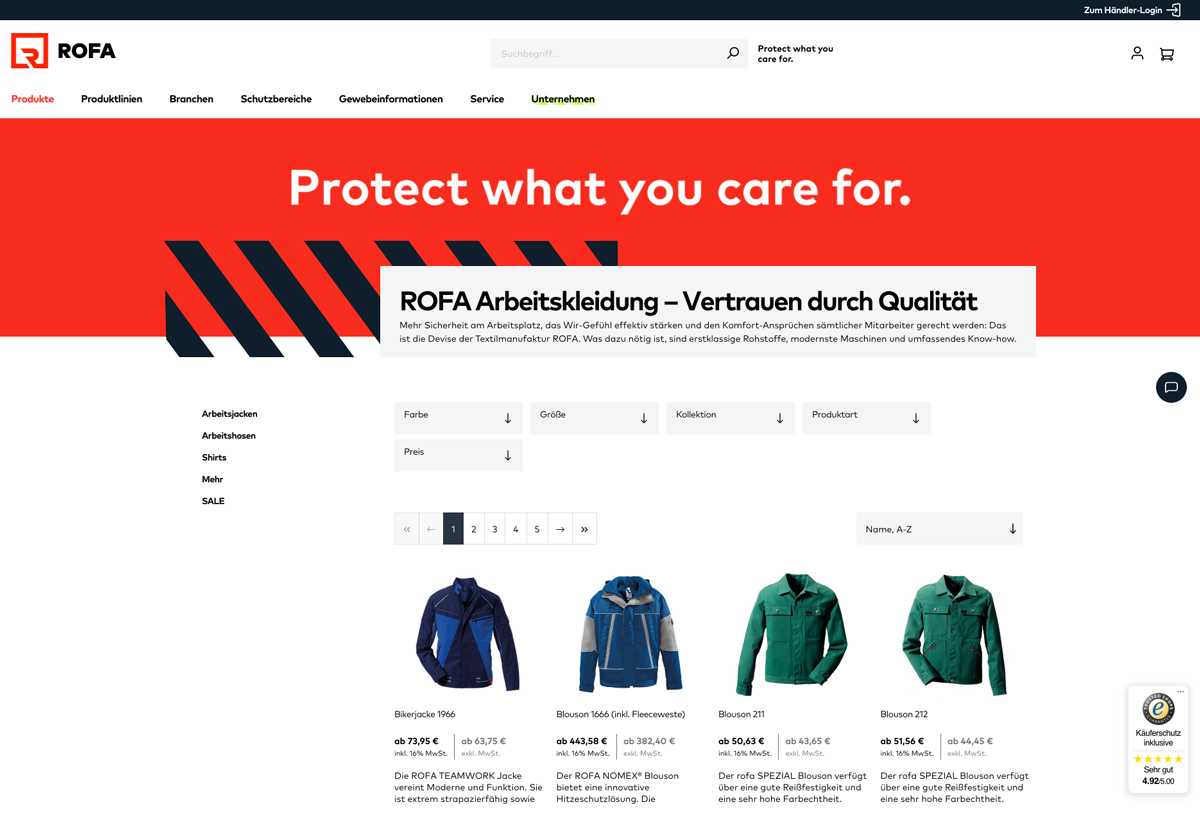Open the Schutzbereiche menu
Viewport: 1200px width, 826px height.
click(276, 99)
